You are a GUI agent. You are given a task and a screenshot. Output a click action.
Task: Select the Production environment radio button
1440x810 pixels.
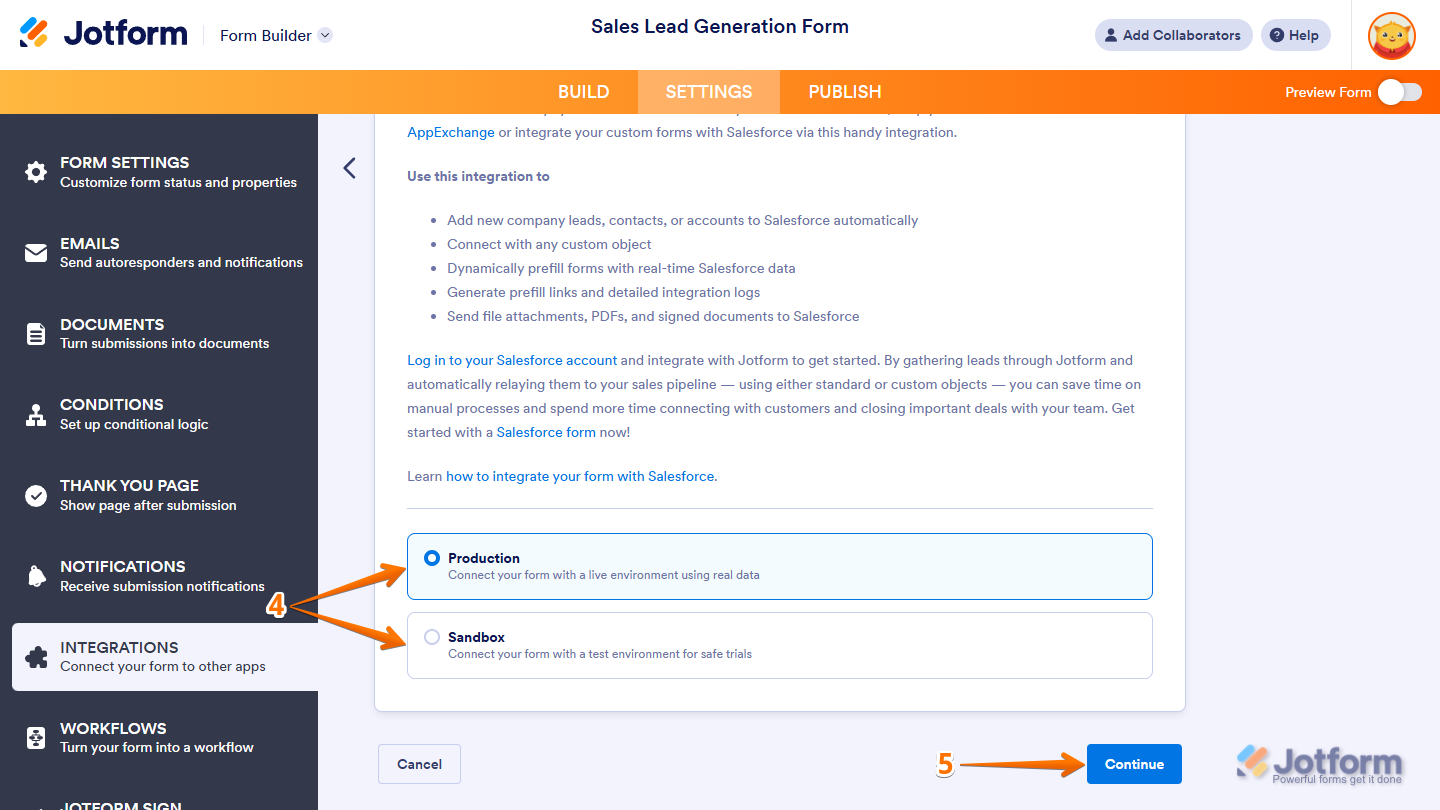431,558
